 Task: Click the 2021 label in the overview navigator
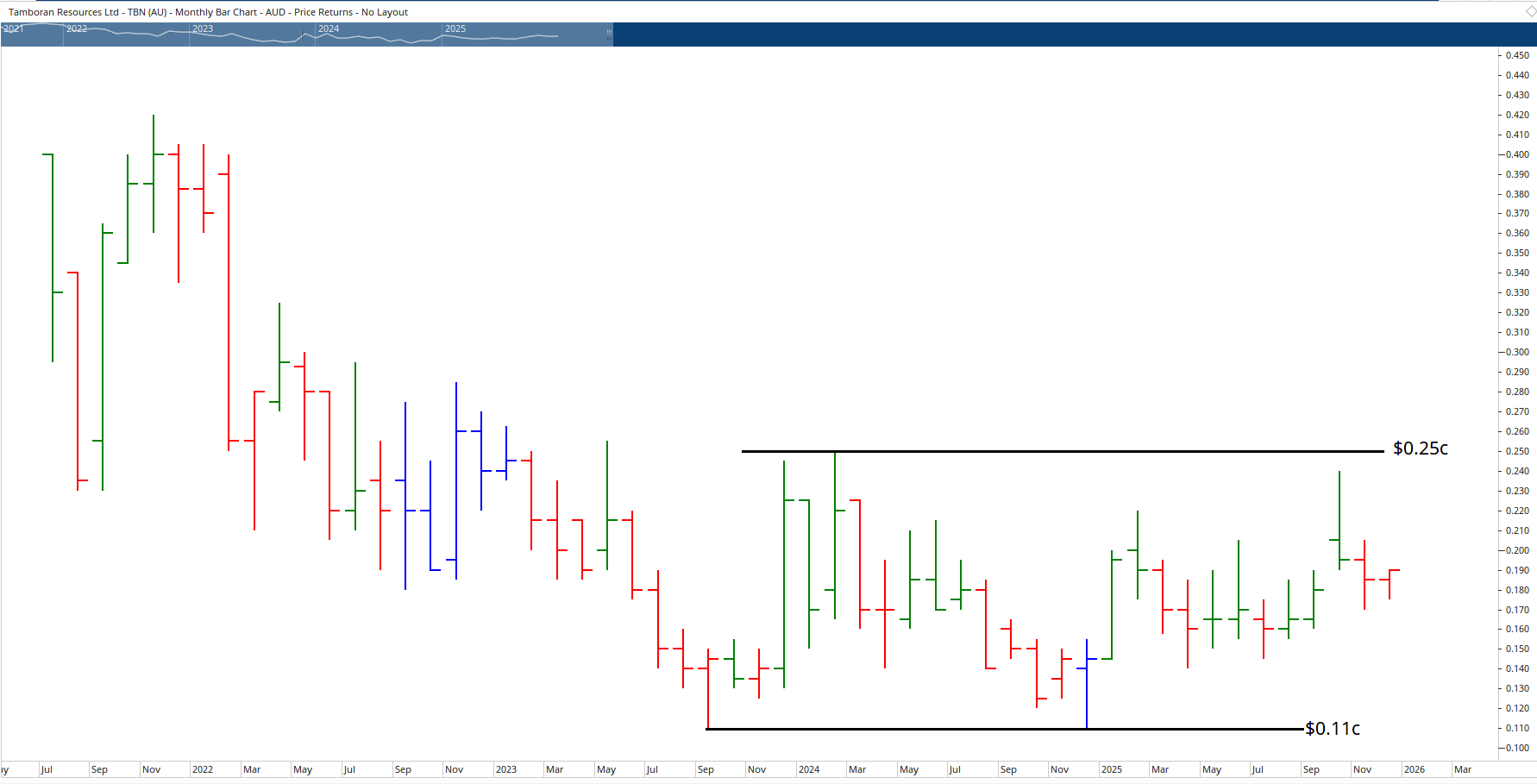(12, 28)
